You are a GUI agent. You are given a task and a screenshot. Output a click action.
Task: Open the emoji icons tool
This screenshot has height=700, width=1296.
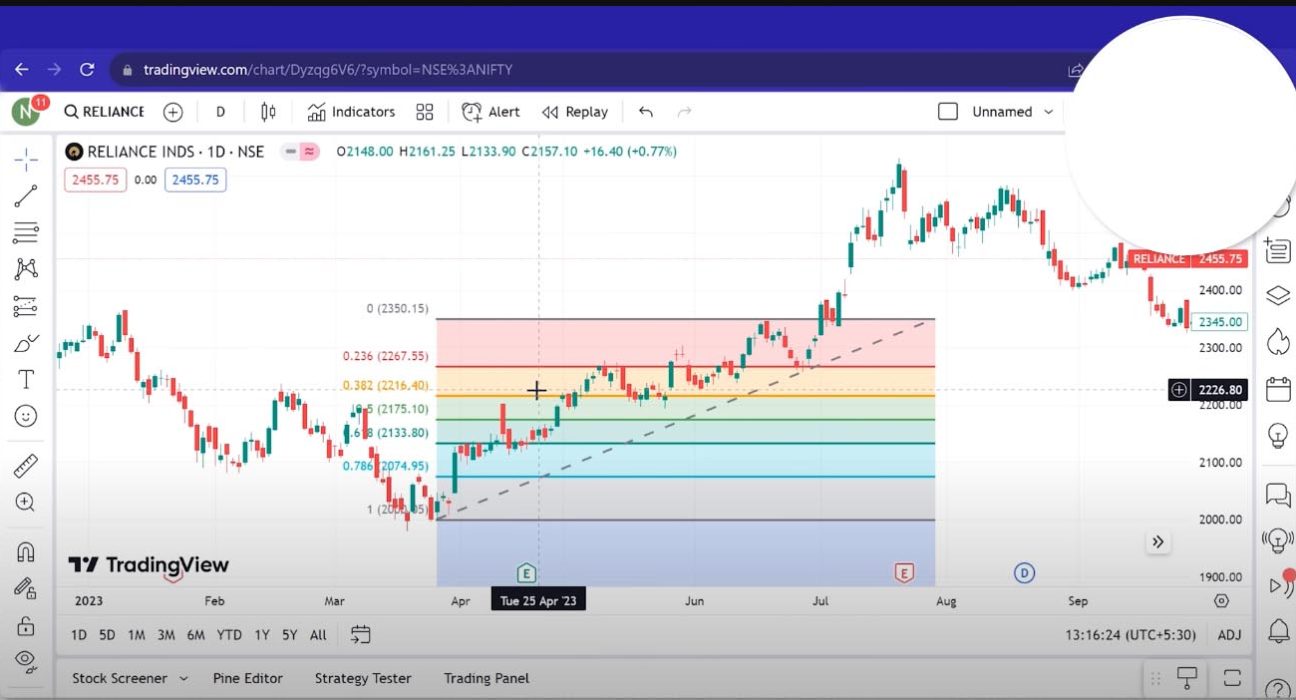(26, 415)
